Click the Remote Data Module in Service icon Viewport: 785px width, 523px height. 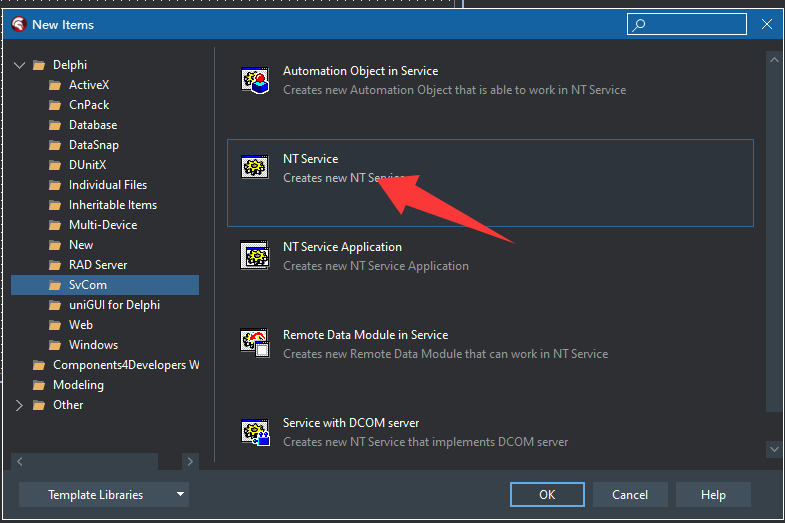pos(255,343)
